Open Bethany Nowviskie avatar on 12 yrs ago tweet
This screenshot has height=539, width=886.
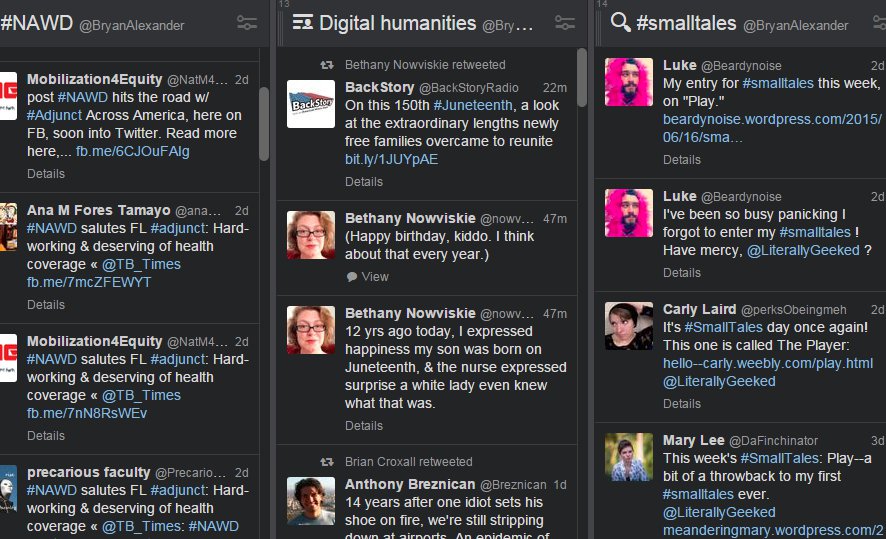[x=311, y=330]
